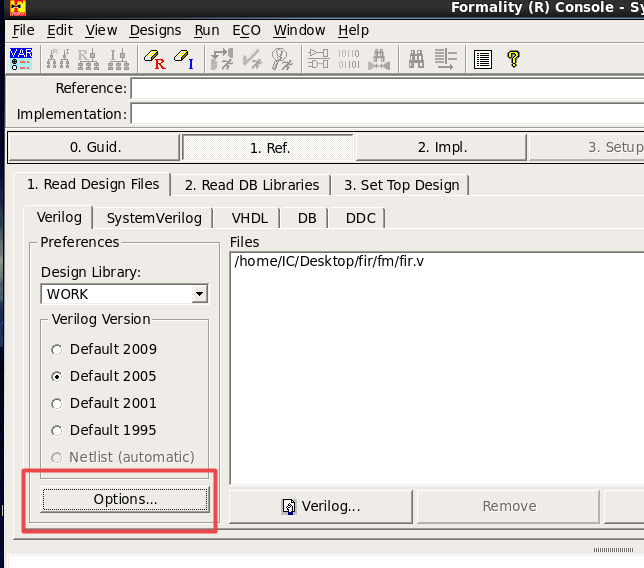Expand the Design Library WORK dropdown
Viewport: 644px width, 568px height.
(x=199, y=294)
